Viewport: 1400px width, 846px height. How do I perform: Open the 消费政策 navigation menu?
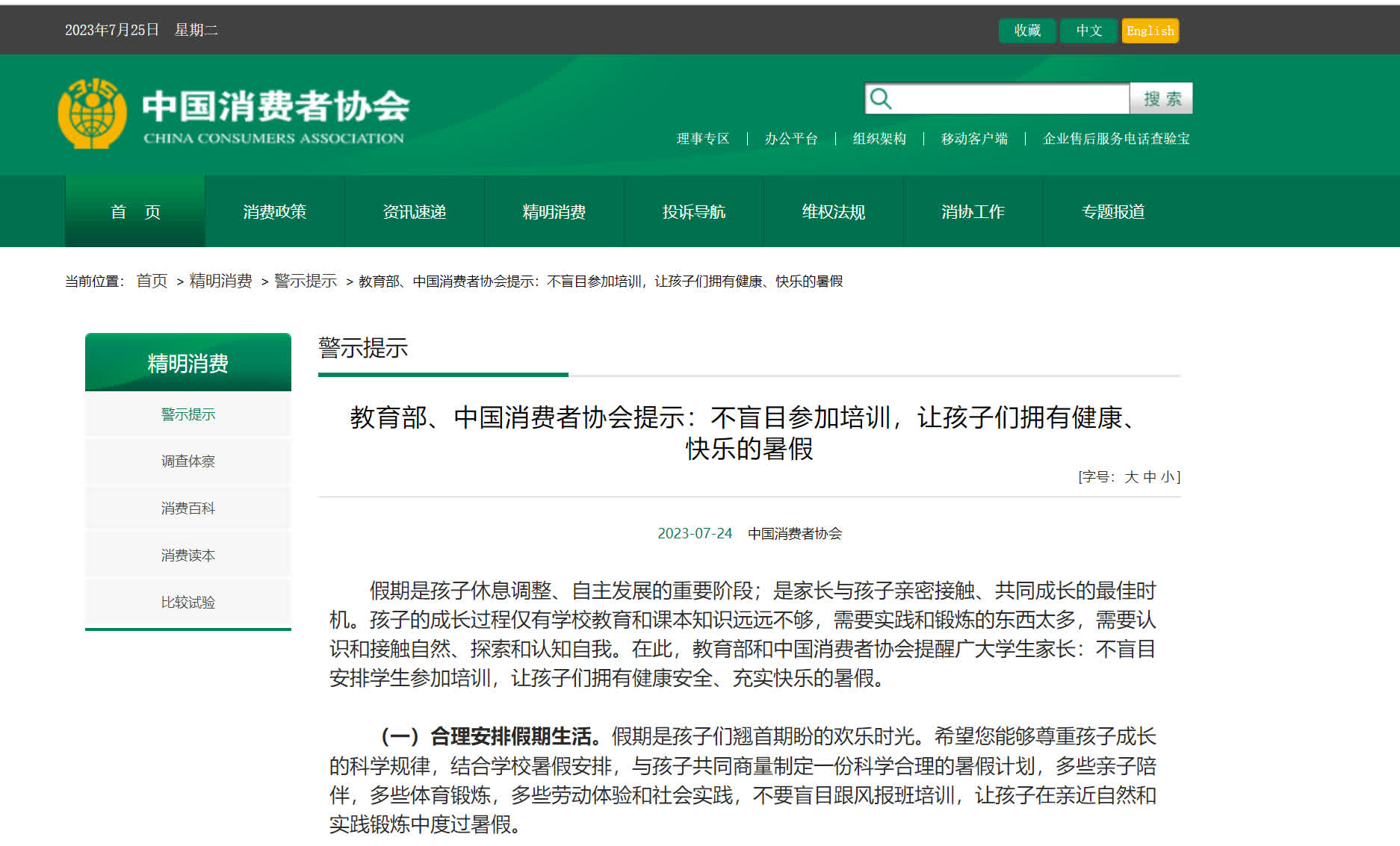[274, 212]
